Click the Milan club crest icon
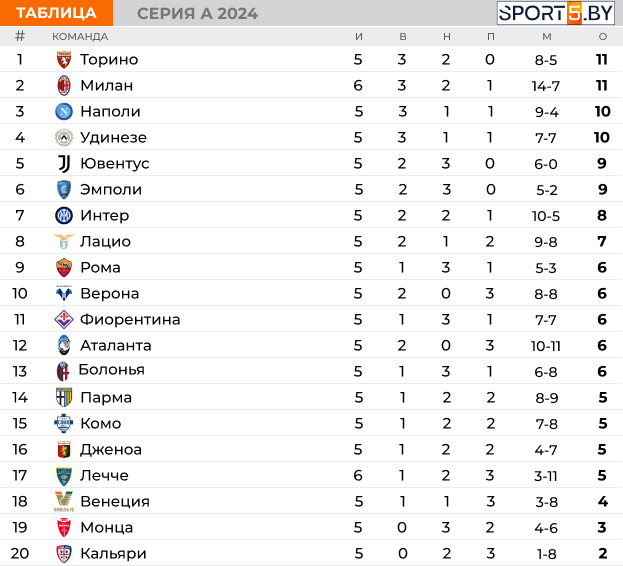Viewport: 623px width, 566px height. (64, 86)
